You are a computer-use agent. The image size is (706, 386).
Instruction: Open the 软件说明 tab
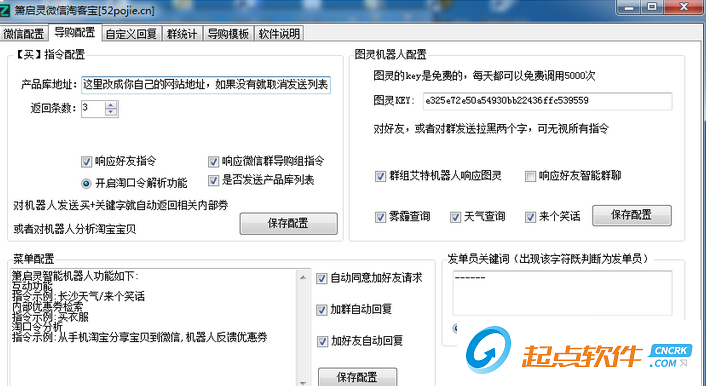pos(279,34)
